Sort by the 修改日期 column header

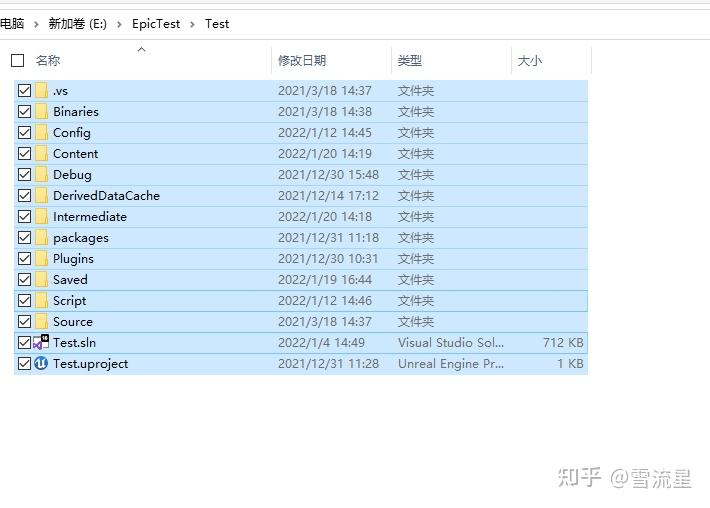pos(302,60)
